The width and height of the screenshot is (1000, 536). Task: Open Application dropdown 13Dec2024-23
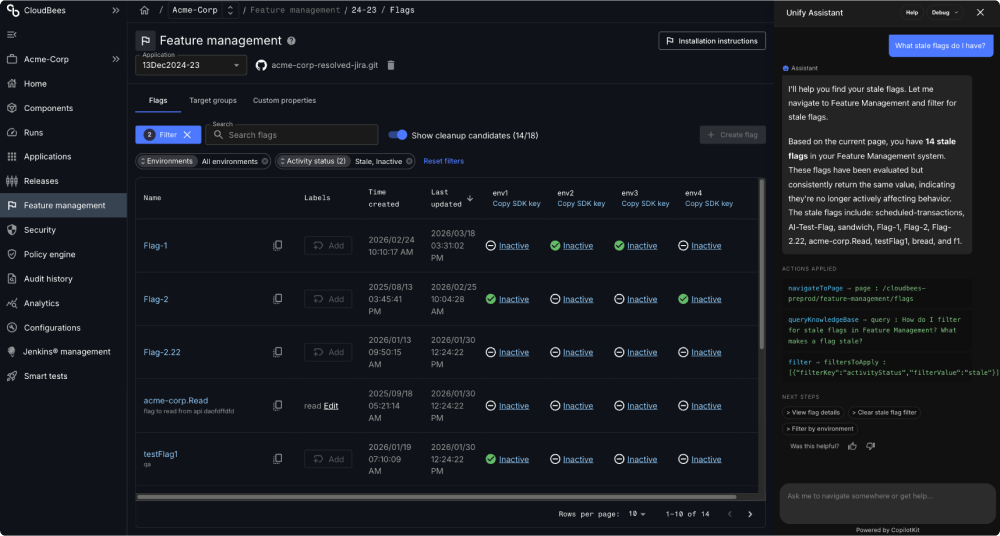pyautogui.click(x=191, y=65)
